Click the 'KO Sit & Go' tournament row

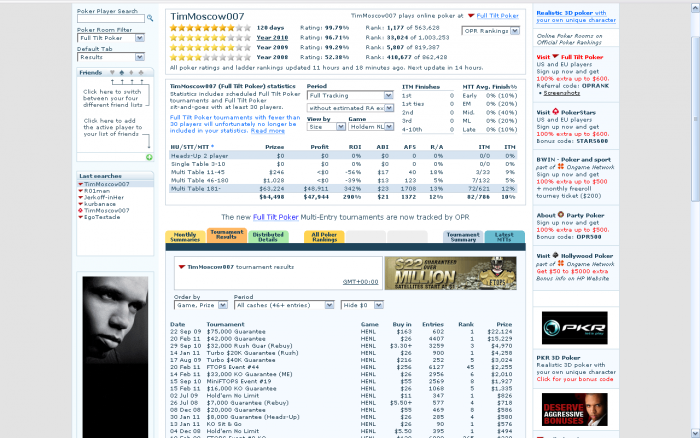point(341,424)
